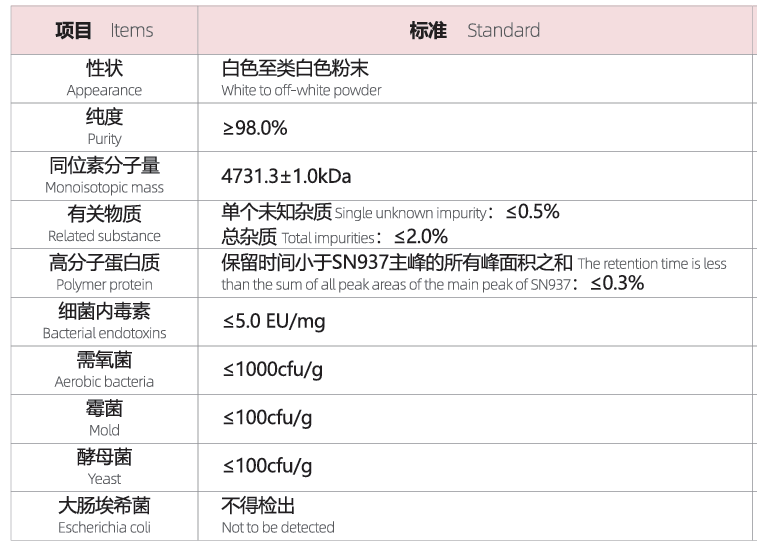Click the ≥98.0% purity value
The image size is (757, 547).
(255, 128)
